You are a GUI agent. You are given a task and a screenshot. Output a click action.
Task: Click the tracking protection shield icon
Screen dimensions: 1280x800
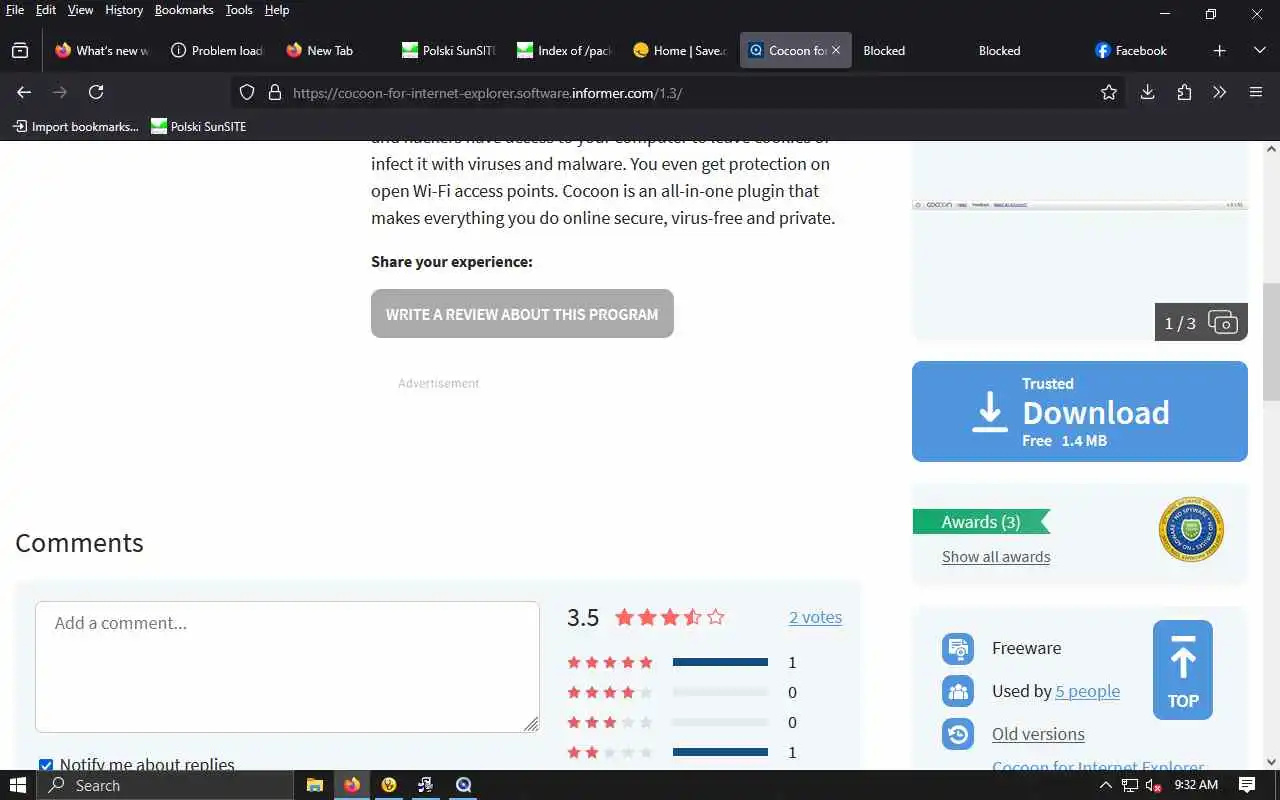[x=247, y=92]
